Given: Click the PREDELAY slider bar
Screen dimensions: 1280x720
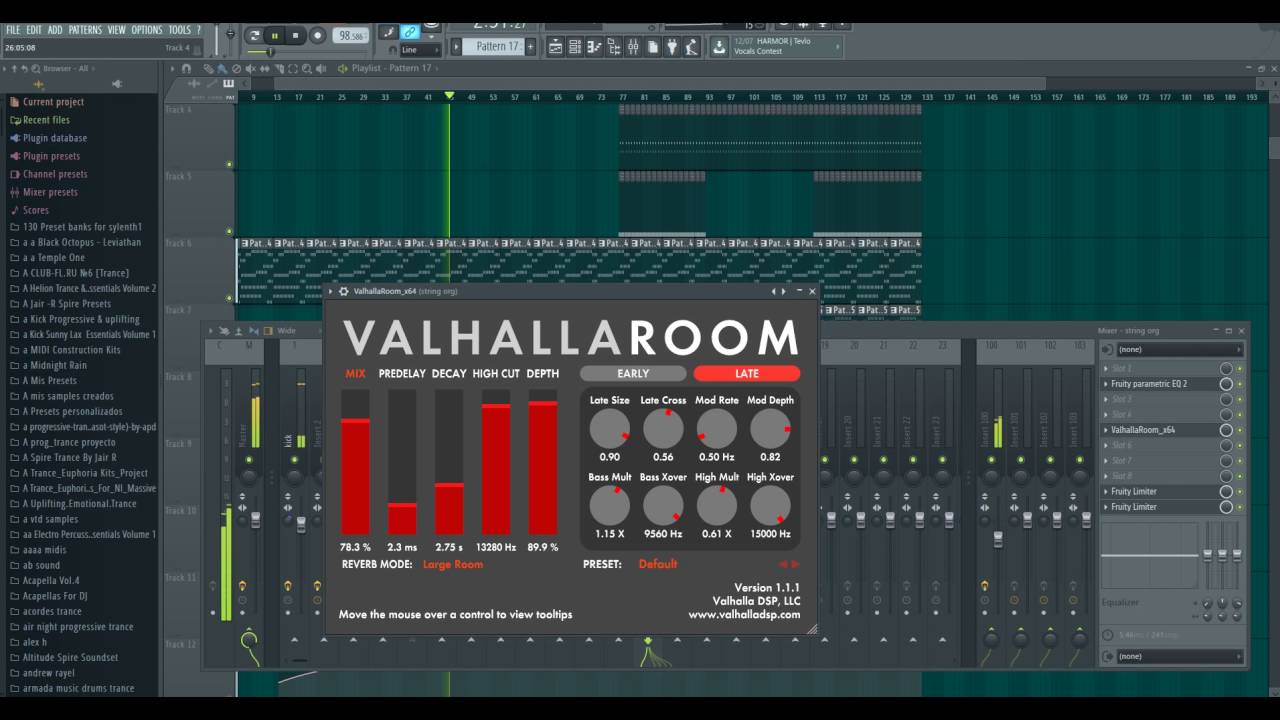Looking at the screenshot, I should coord(402,463).
